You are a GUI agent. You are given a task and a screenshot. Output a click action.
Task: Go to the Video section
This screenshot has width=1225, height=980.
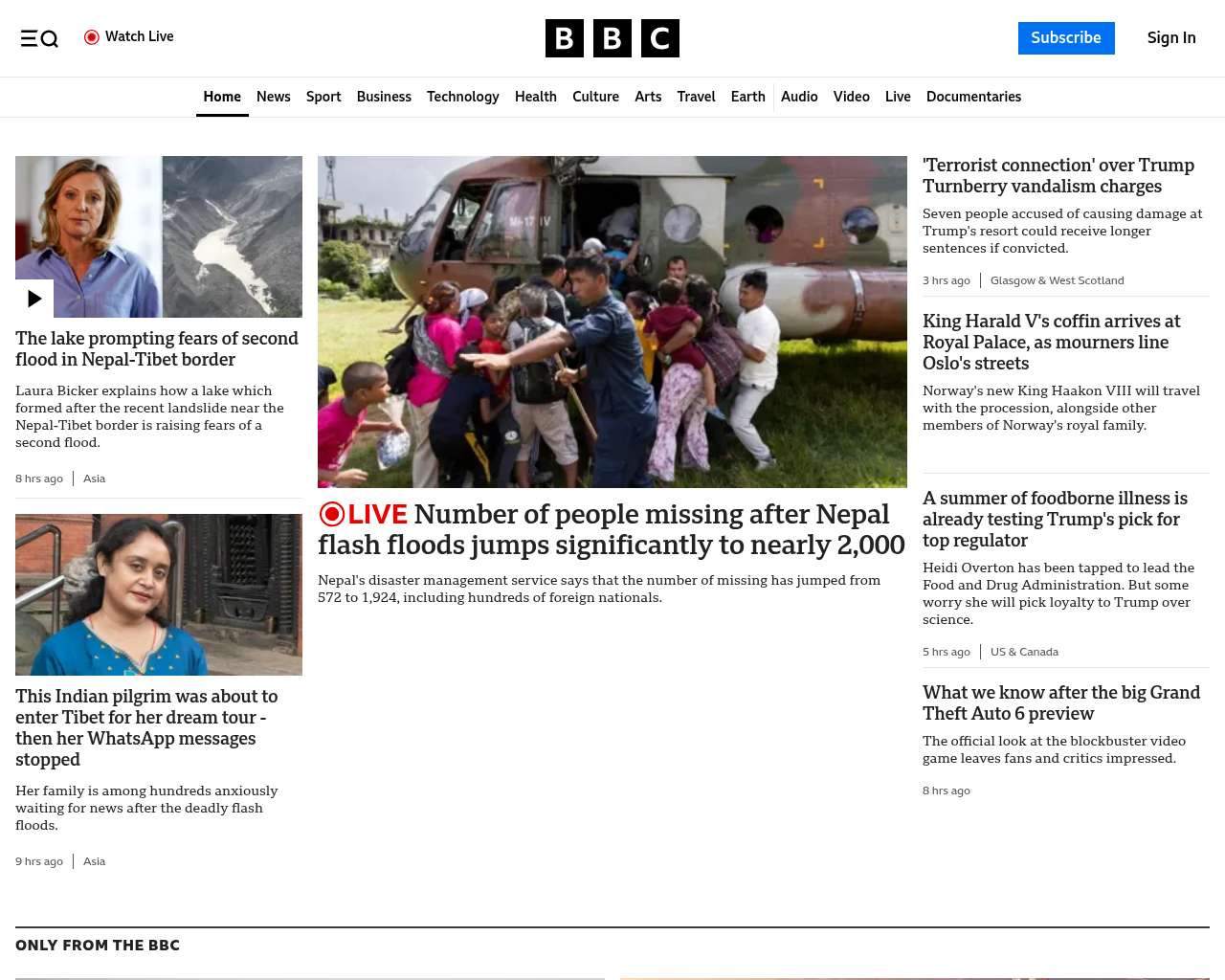[852, 97]
